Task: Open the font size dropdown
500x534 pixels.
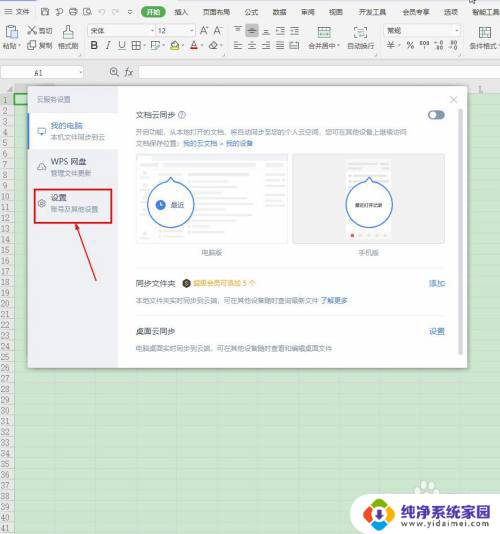Action: pyautogui.click(x=192, y=31)
